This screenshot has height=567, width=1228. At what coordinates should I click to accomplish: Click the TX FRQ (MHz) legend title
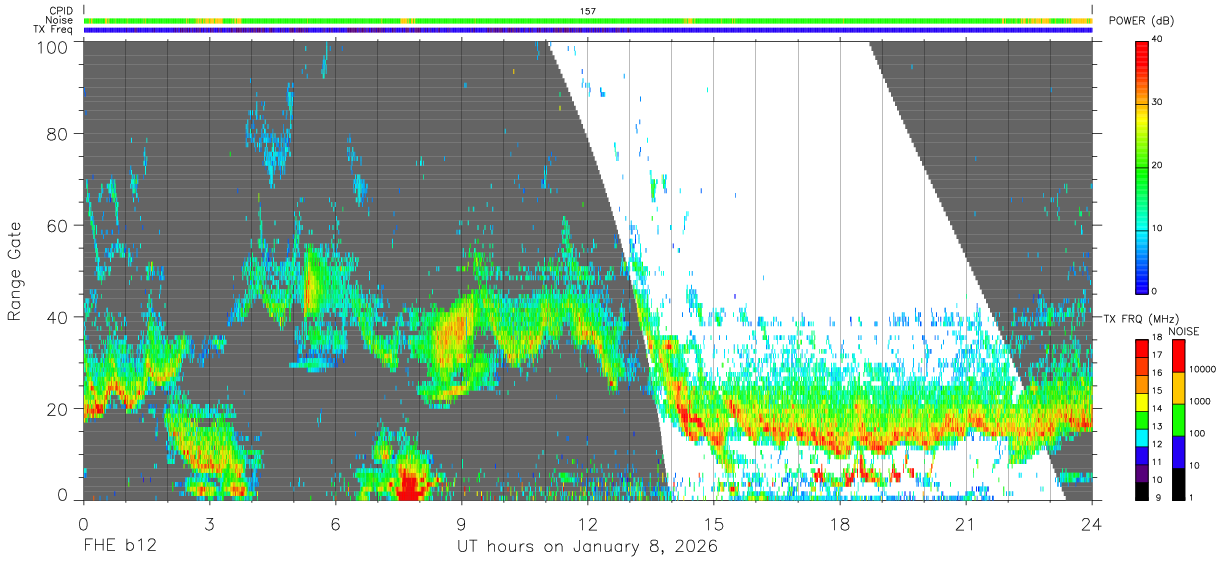tap(1140, 318)
